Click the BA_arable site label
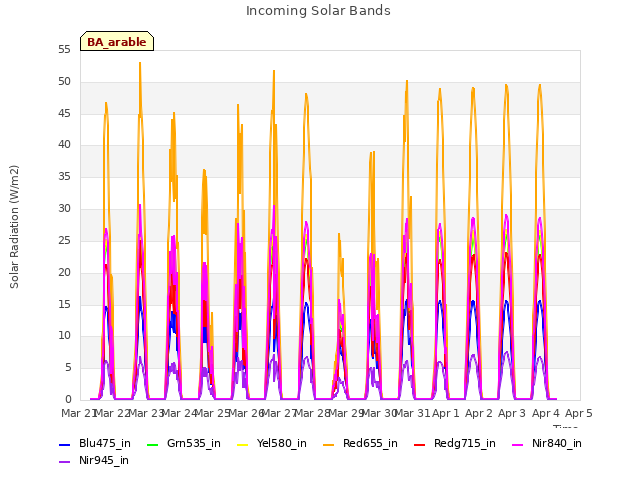The height and width of the screenshot is (480, 640). tap(117, 42)
